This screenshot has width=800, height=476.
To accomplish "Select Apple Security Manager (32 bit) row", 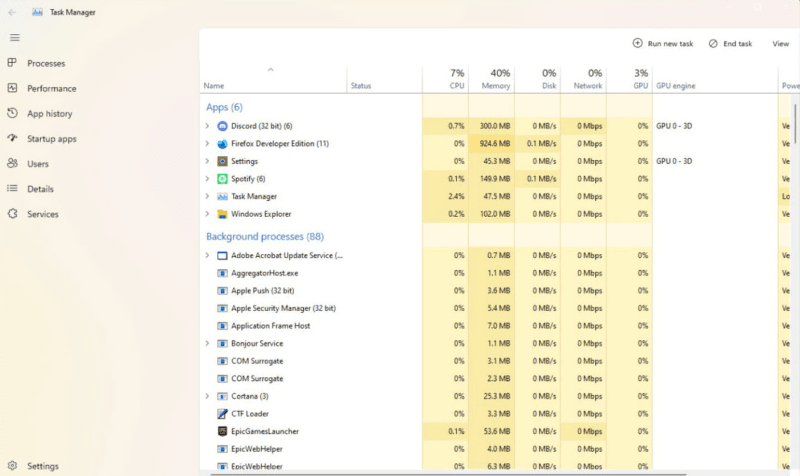I will point(426,308).
